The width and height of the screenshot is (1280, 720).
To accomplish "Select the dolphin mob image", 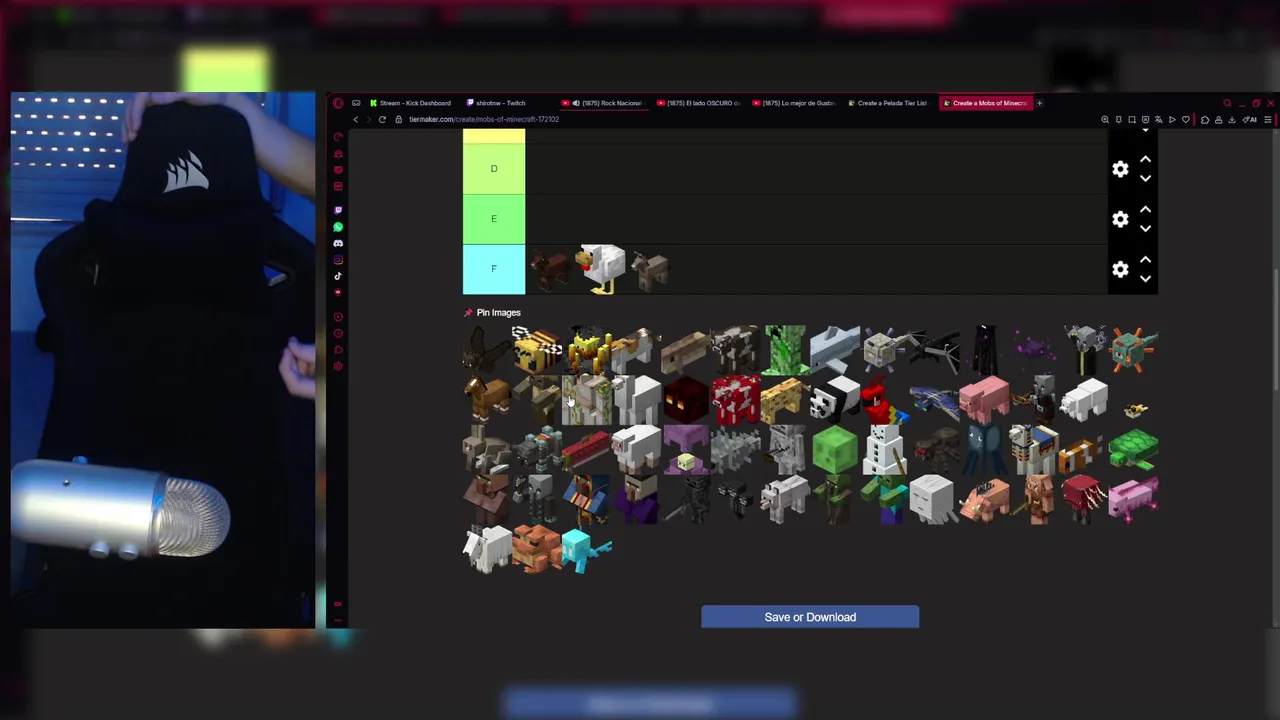I will tap(835, 349).
